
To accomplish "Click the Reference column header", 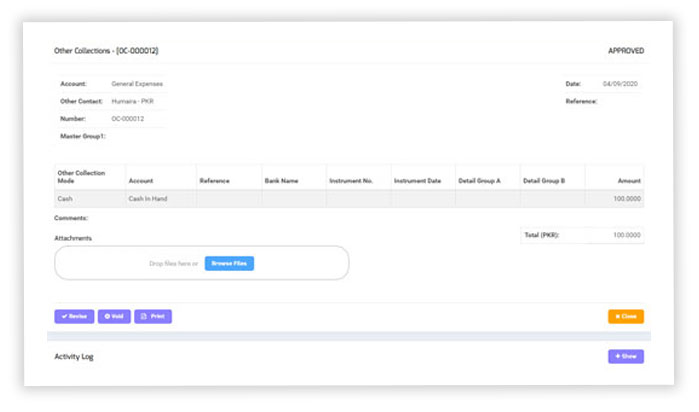I will [214, 181].
